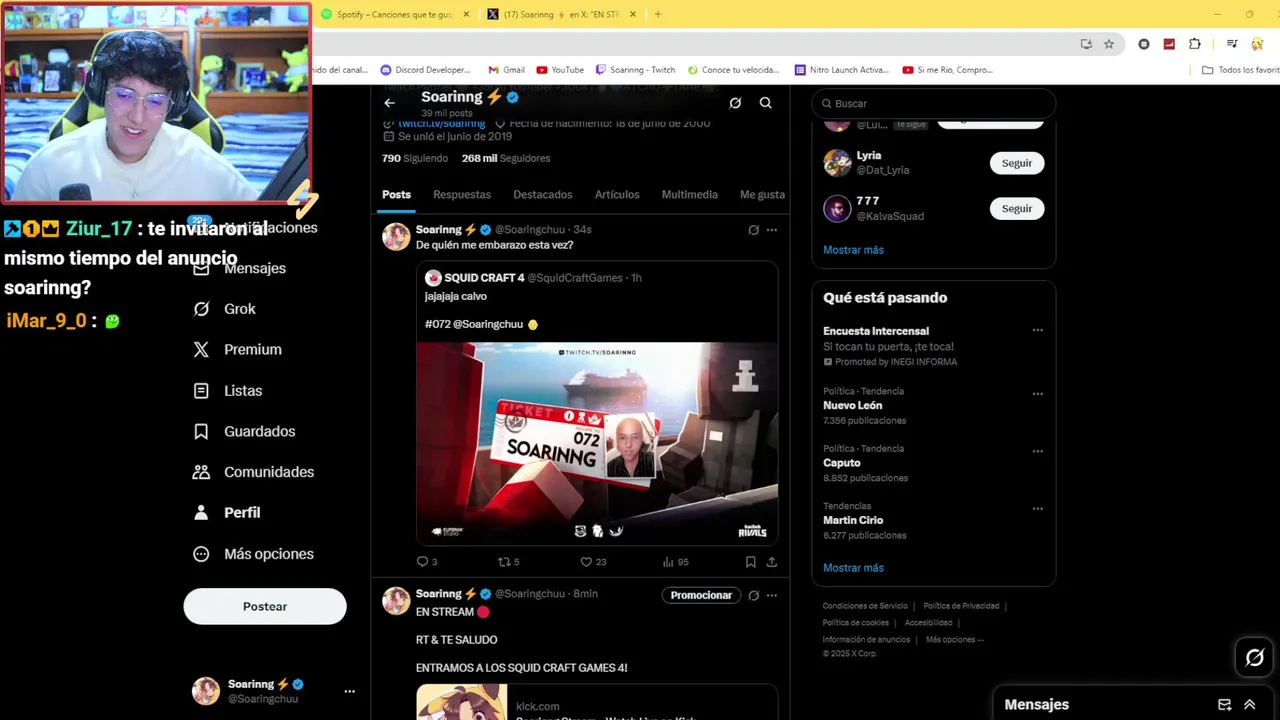This screenshot has width=1280, height=720.
Task: Expand the Mensajes drawer
Action: click(x=1249, y=705)
